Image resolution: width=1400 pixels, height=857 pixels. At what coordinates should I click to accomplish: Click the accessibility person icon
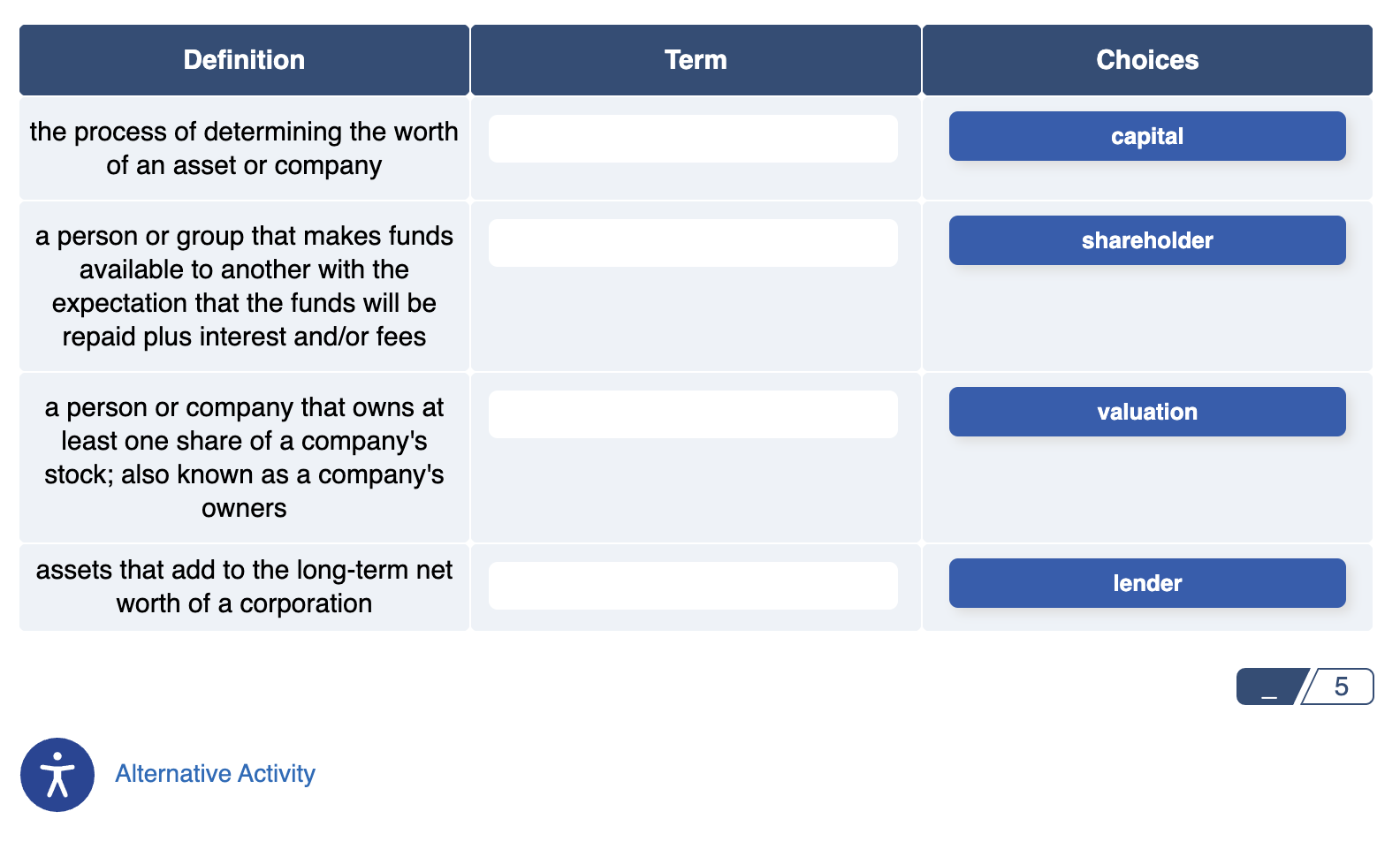pos(57,775)
